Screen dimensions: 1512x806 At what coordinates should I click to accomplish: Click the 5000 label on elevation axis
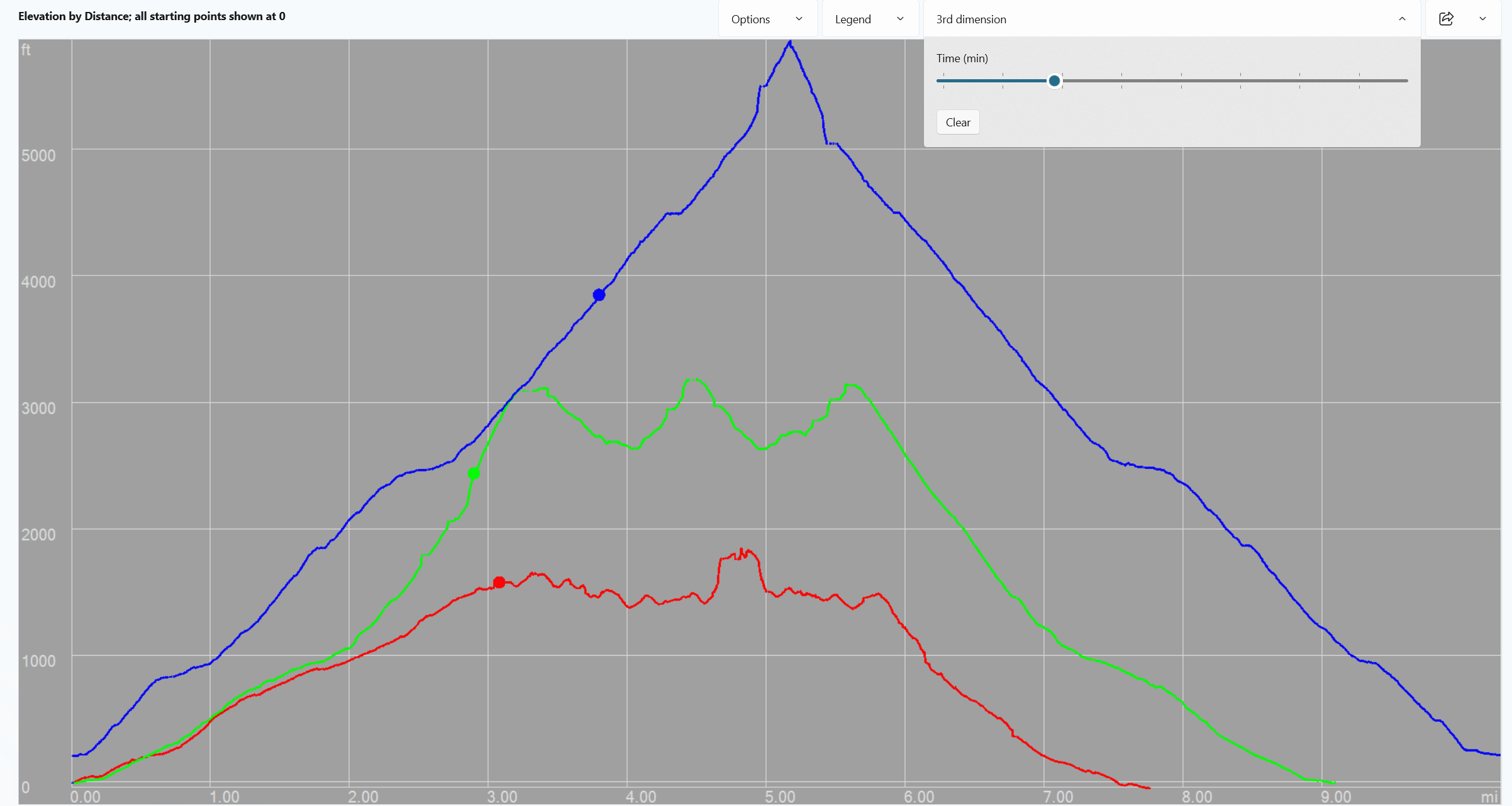pos(38,155)
